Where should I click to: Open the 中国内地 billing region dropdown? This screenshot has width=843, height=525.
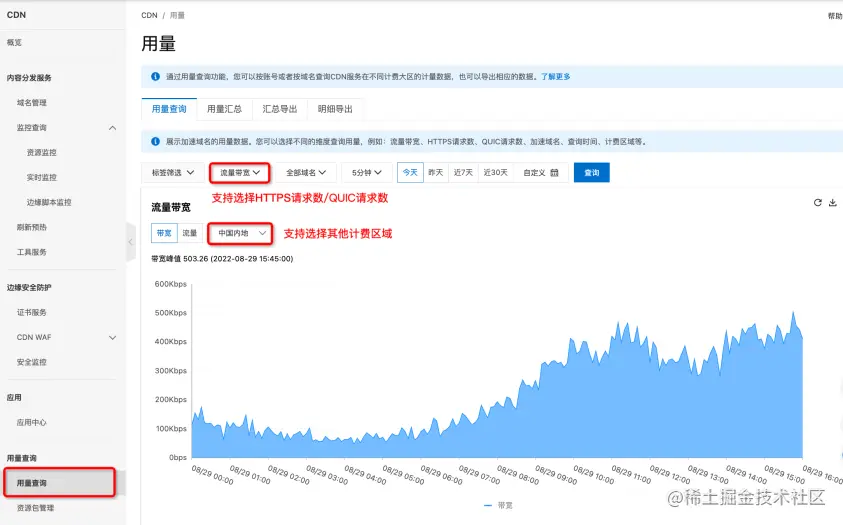[x=240, y=233]
